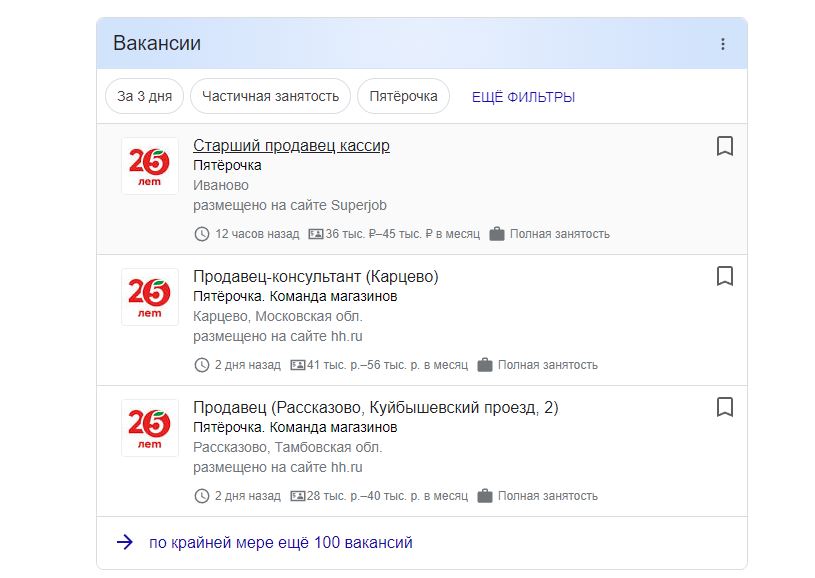Open the three-dot menu in Вакансии header

click(x=722, y=44)
